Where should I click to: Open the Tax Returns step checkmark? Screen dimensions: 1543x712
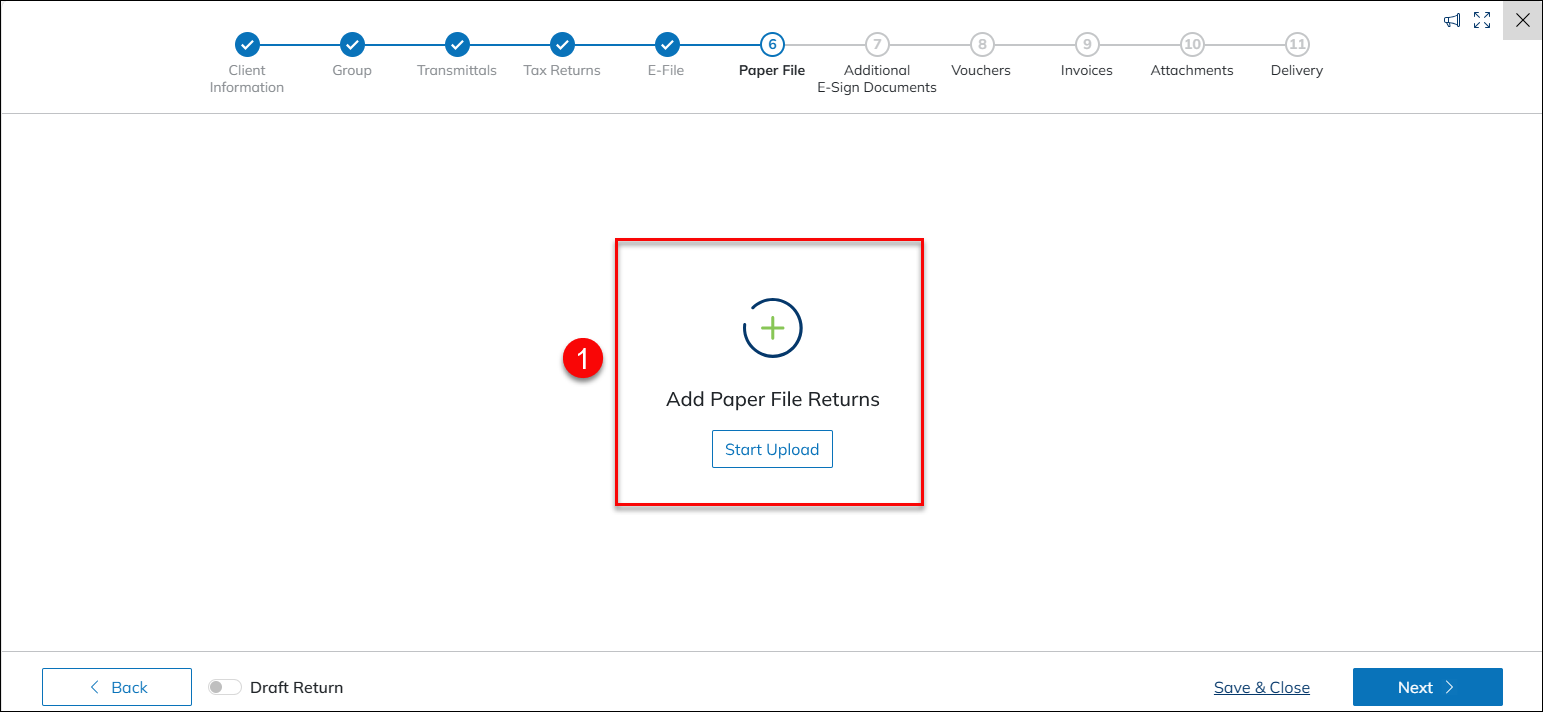[x=562, y=45]
